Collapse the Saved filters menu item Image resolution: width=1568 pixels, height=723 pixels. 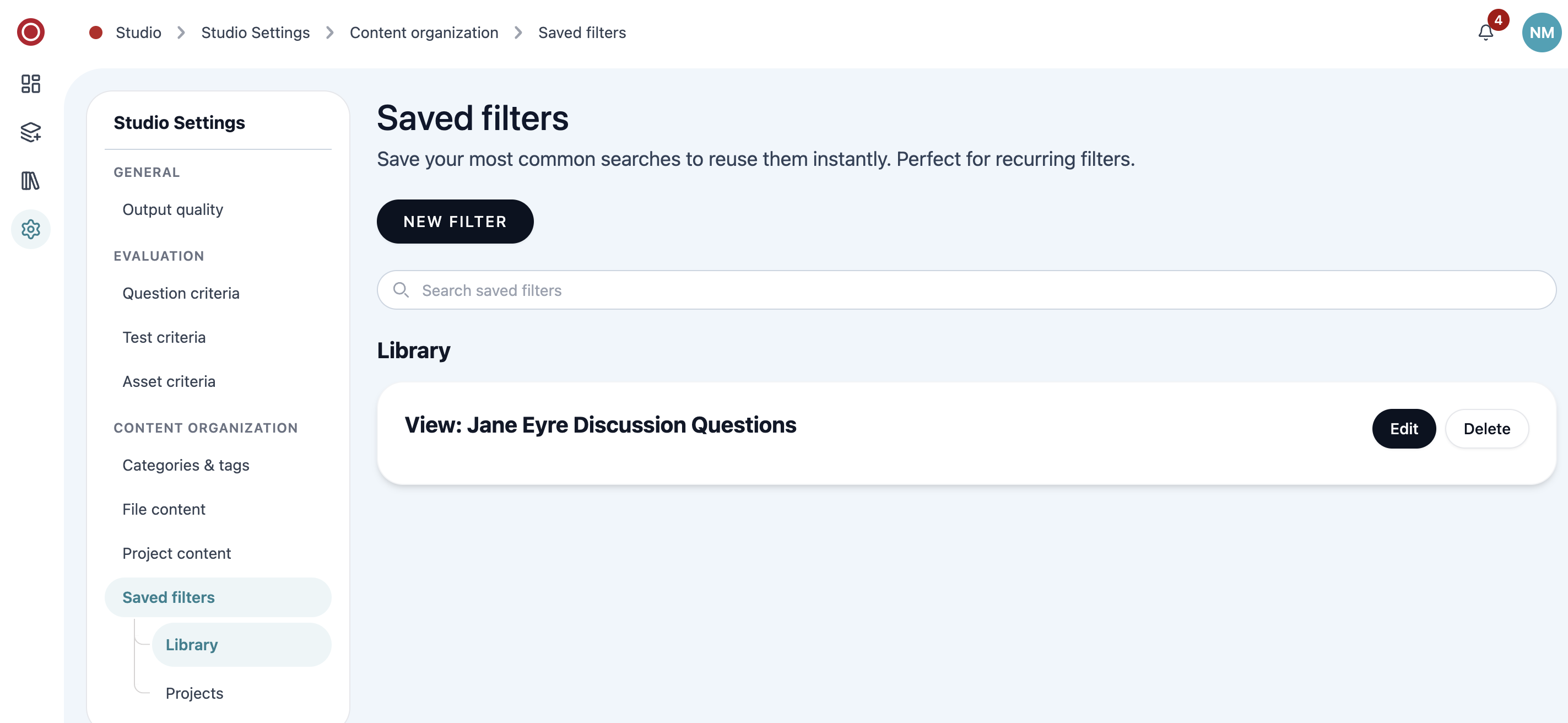pyautogui.click(x=217, y=597)
